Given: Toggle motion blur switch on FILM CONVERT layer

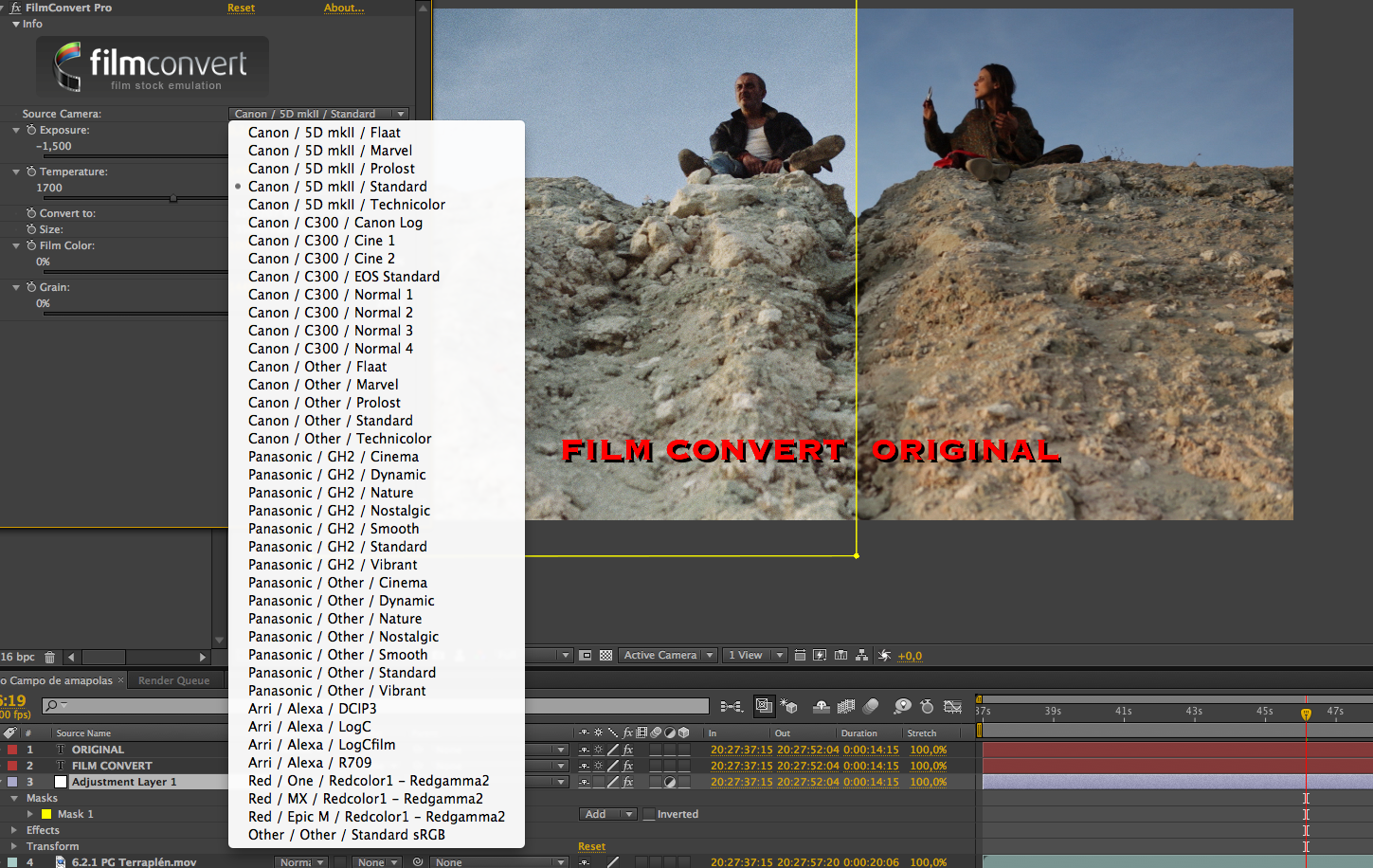Looking at the screenshot, I should click(x=656, y=766).
